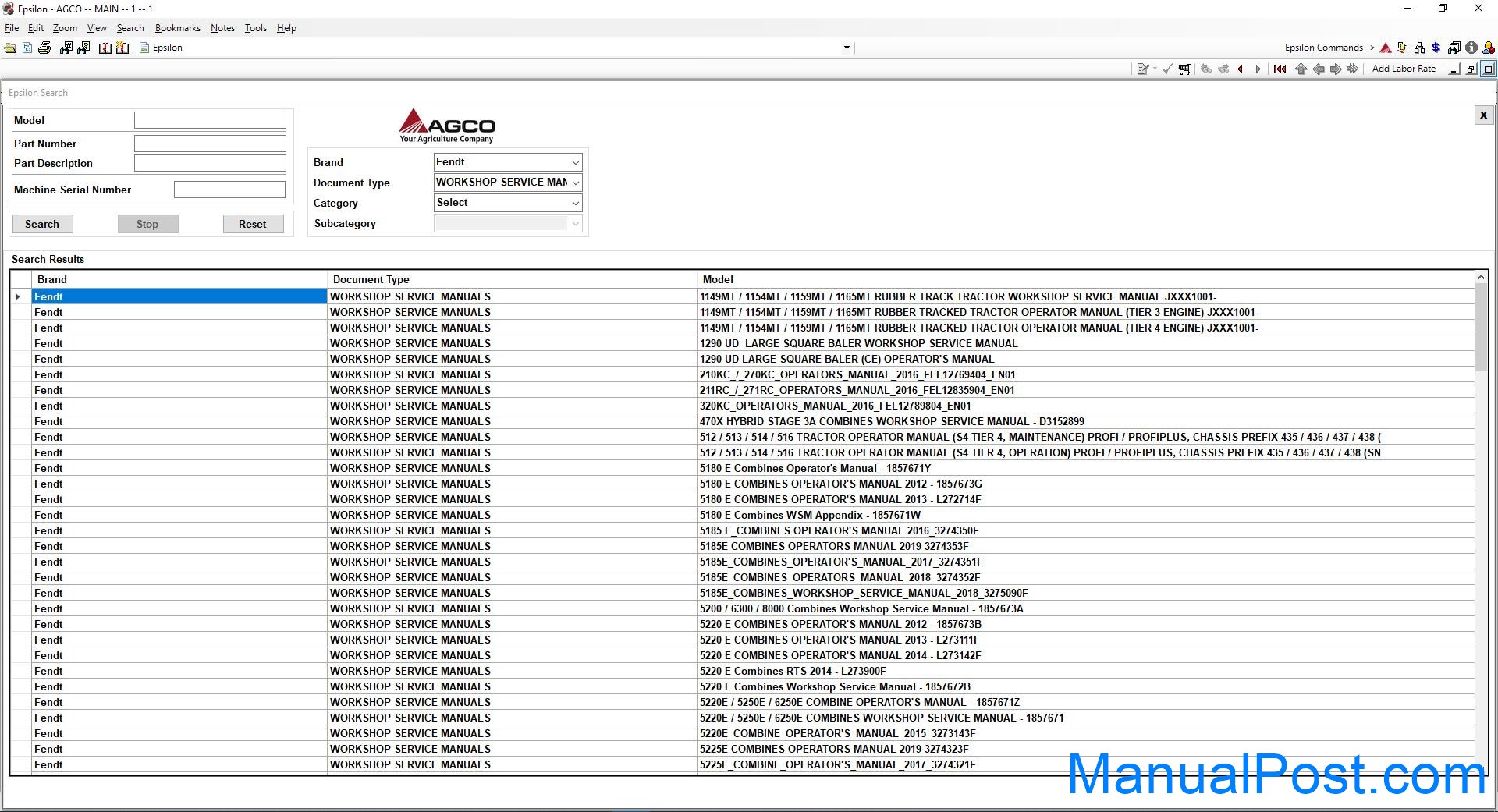
Task: Click the user profile command icon
Action: [1489, 48]
